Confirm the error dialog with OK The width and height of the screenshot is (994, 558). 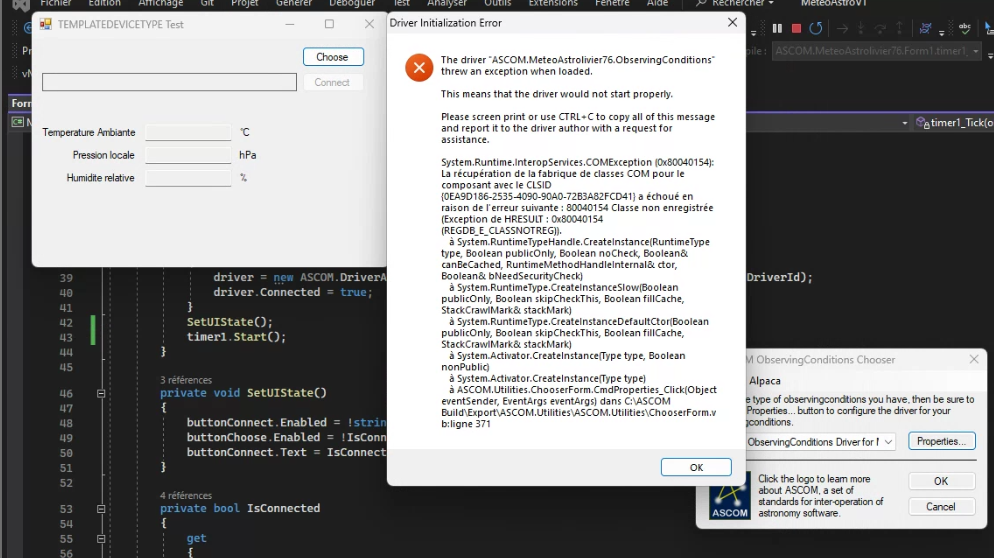pyautogui.click(x=696, y=467)
